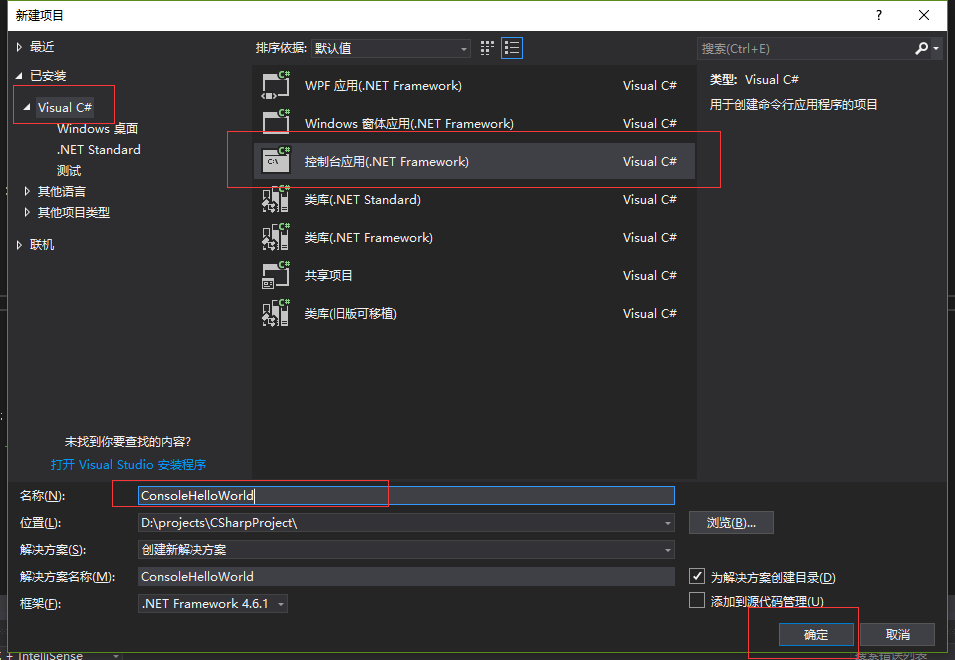
Task: Select 类库(旧版可移植) template text
Action: point(350,314)
